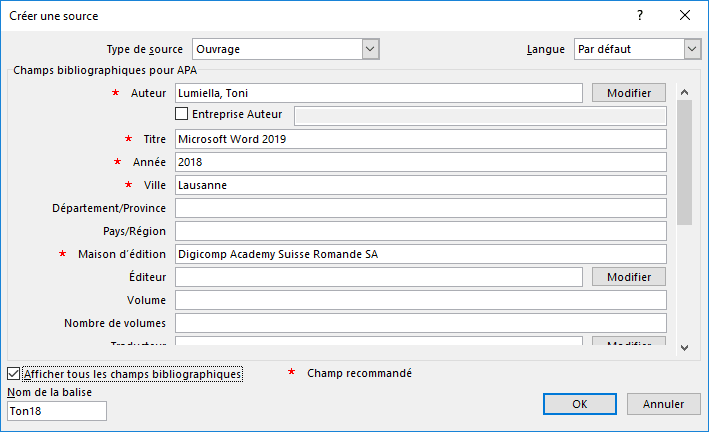Open the Type de source dropdown
Screen dimensions: 709x432
[x=285, y=49]
